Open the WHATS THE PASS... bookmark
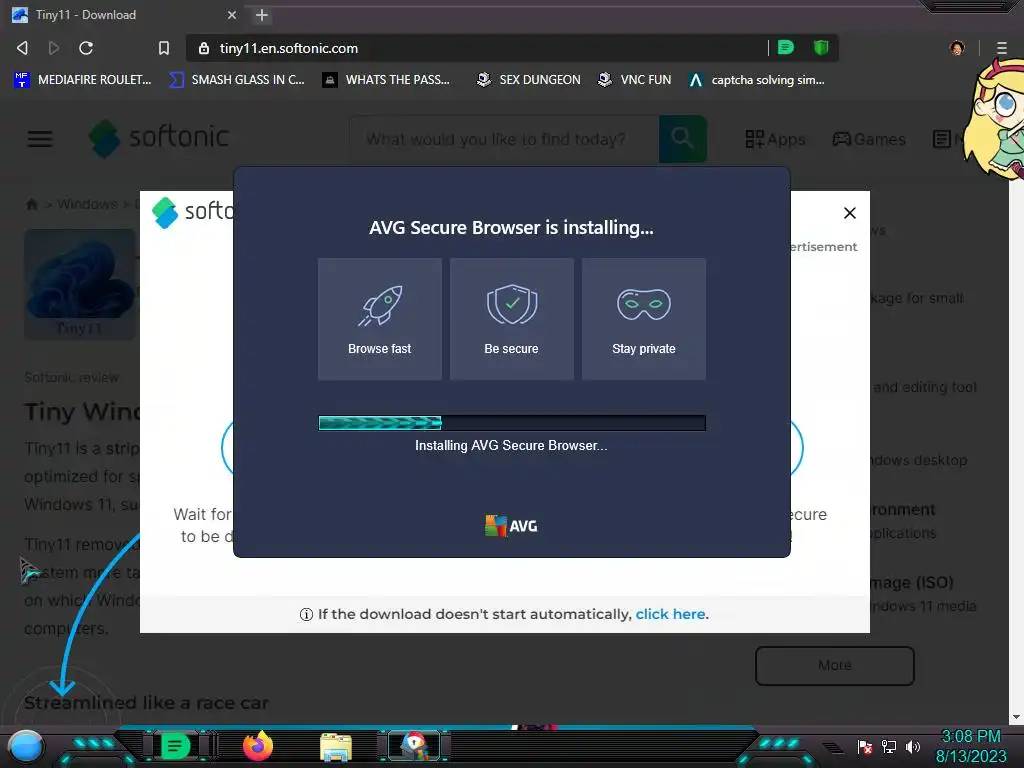 click(x=386, y=80)
